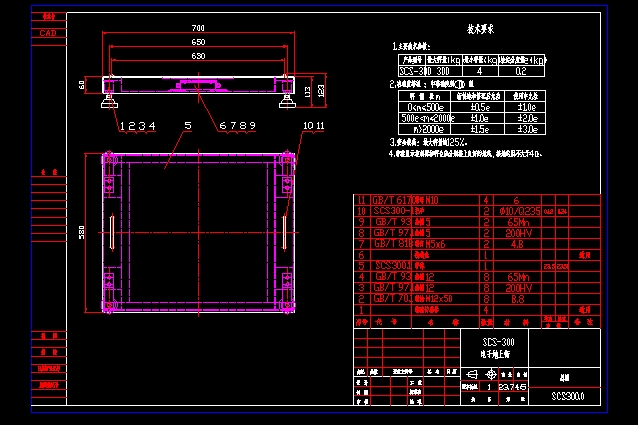Viewport: 638px width, 425px height.
Task: Click the 0<m≤500e range cell
Action: 425,107
